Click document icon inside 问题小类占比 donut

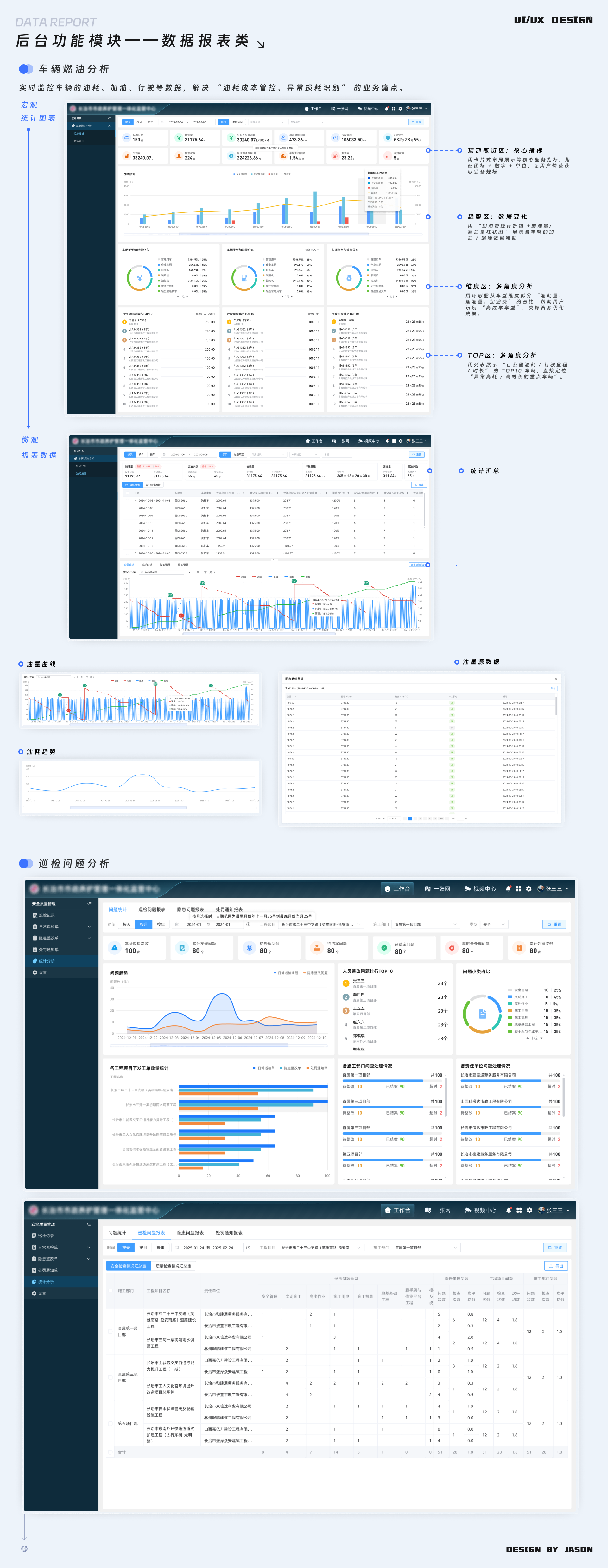pos(482,1014)
